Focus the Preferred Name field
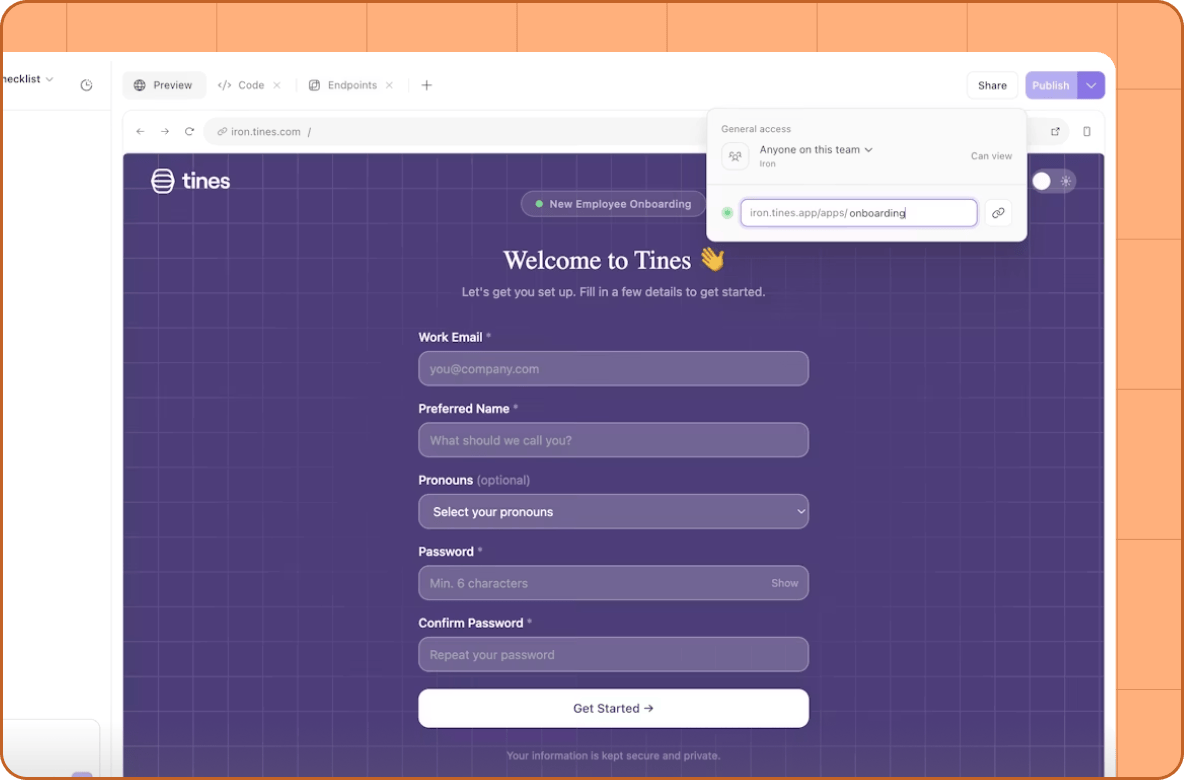This screenshot has width=1184, height=780. [613, 440]
